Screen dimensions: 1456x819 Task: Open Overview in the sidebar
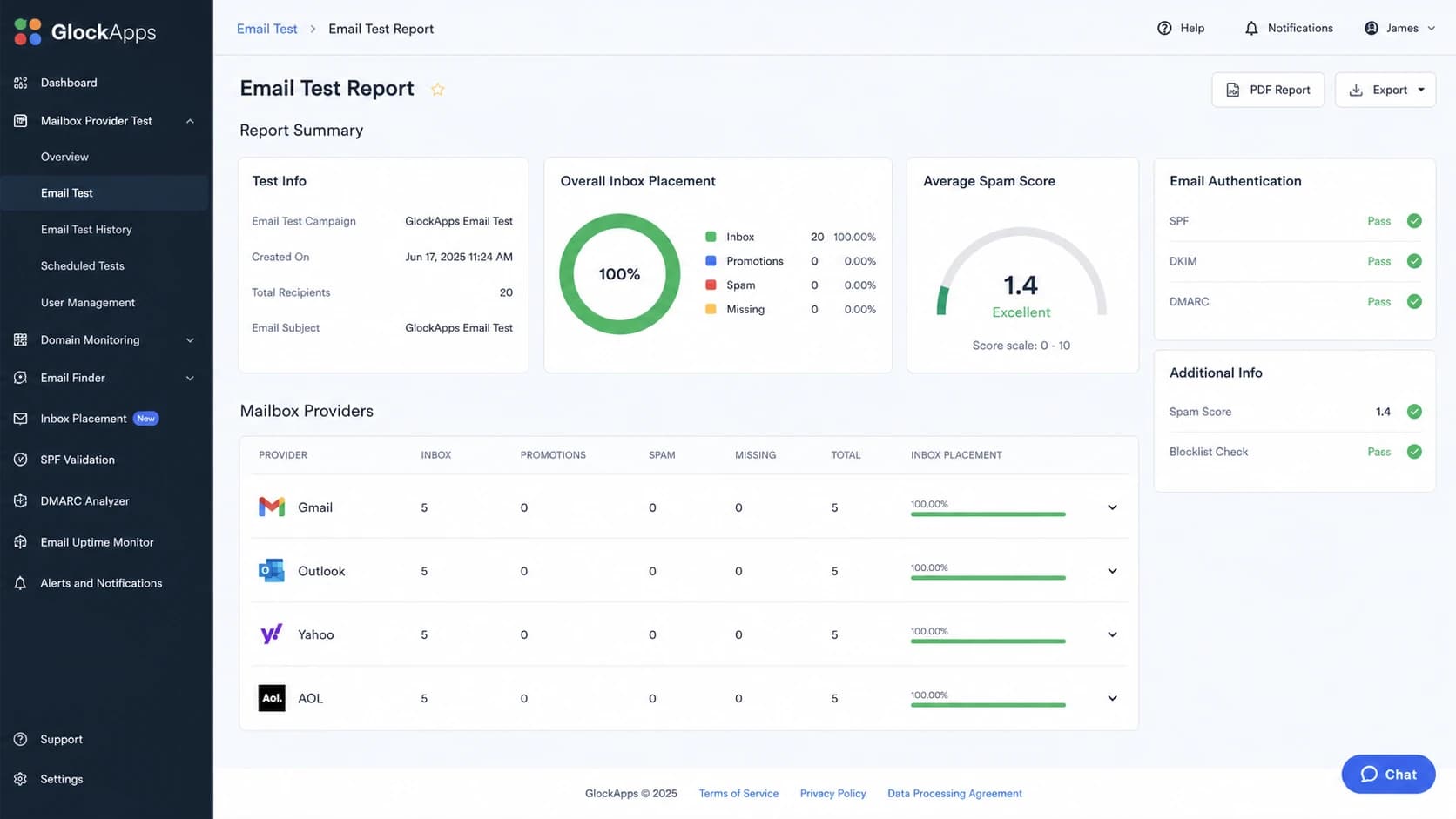64,157
